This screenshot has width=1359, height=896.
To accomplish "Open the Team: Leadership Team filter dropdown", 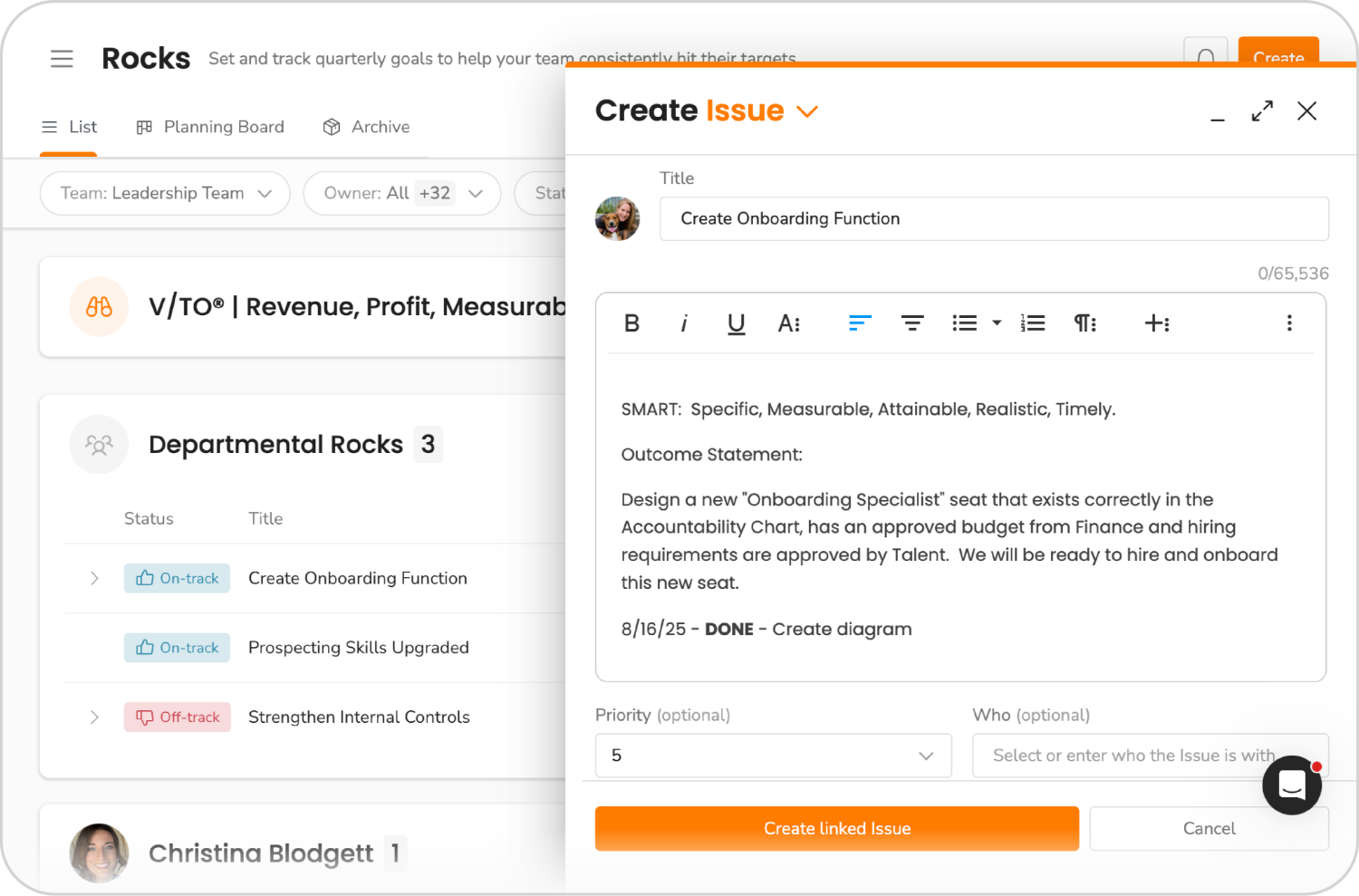I will coord(164,193).
